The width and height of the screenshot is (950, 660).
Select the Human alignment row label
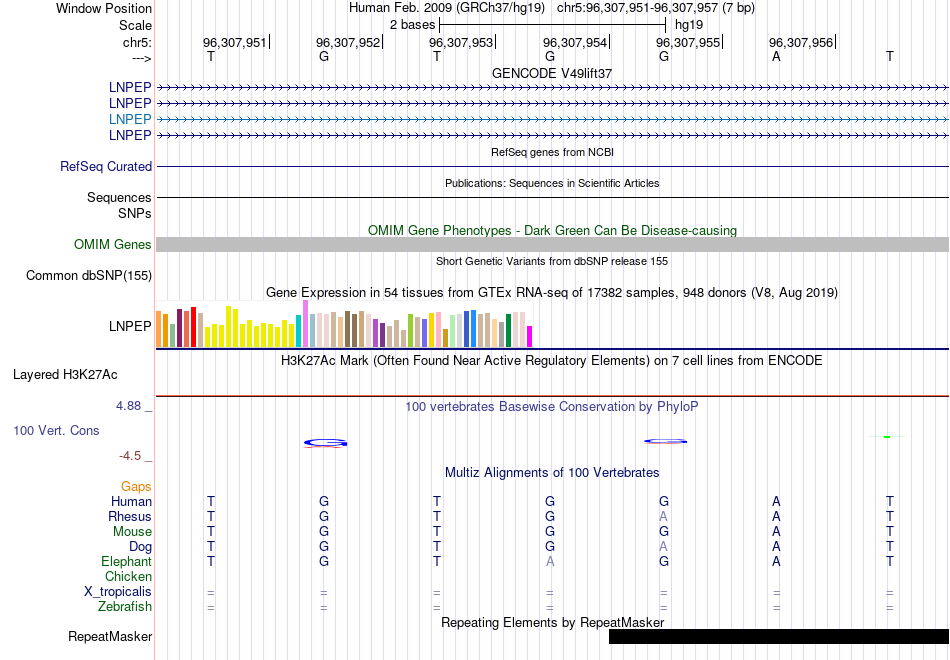tap(131, 502)
